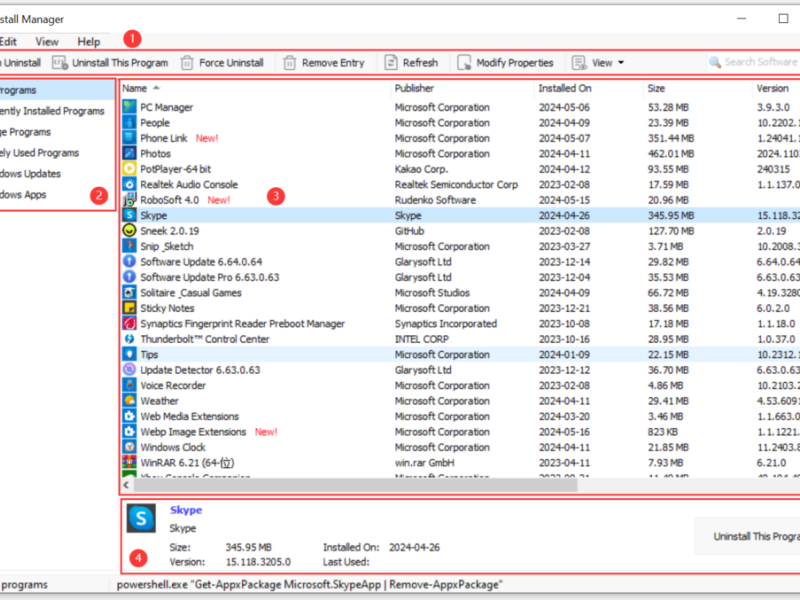Viewport: 800px width, 600px height.
Task: Click the People app icon
Action: (130, 122)
